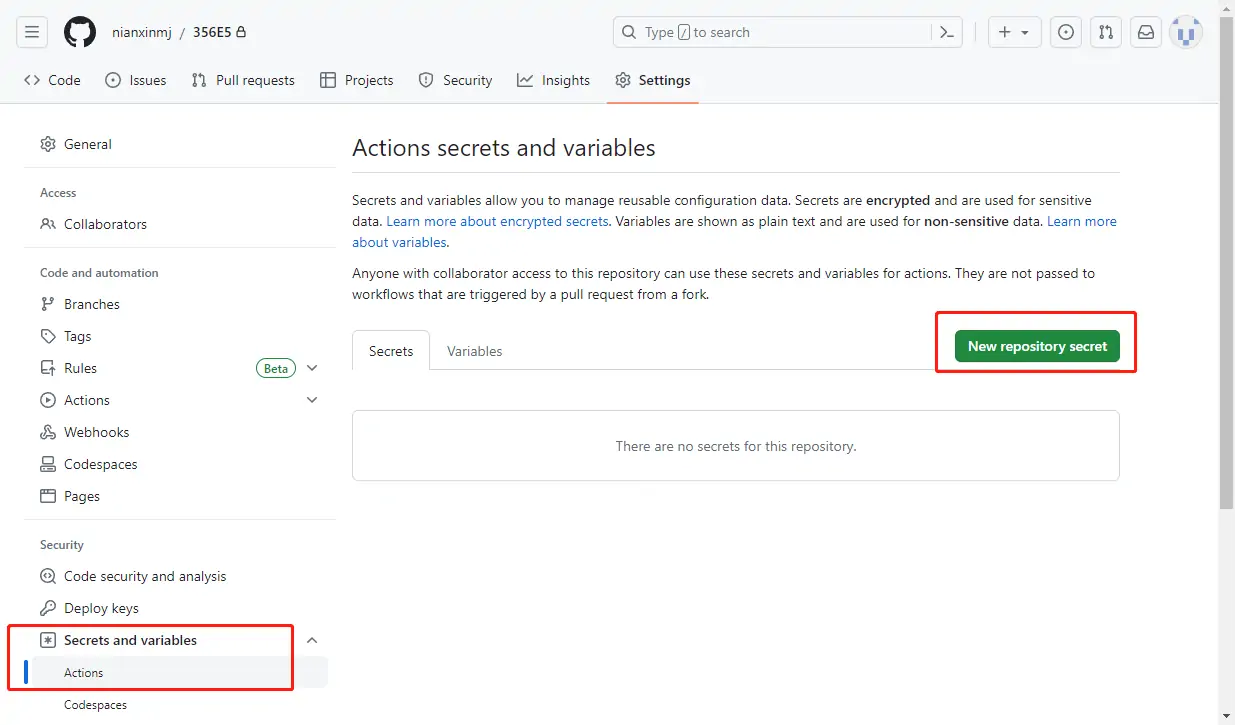Open the hamburger navigation menu
Screen dimensions: 1235x725
(x=32, y=32)
